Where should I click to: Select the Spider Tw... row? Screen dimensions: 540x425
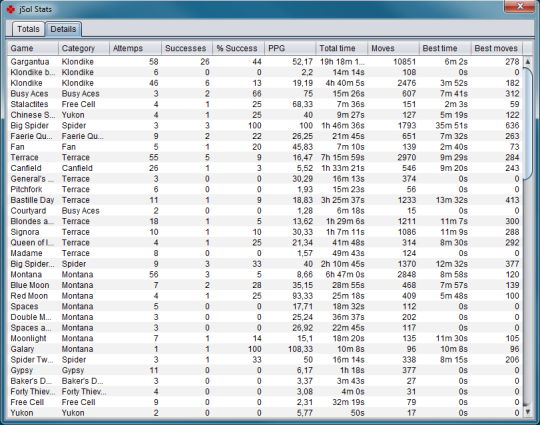coord(265,360)
